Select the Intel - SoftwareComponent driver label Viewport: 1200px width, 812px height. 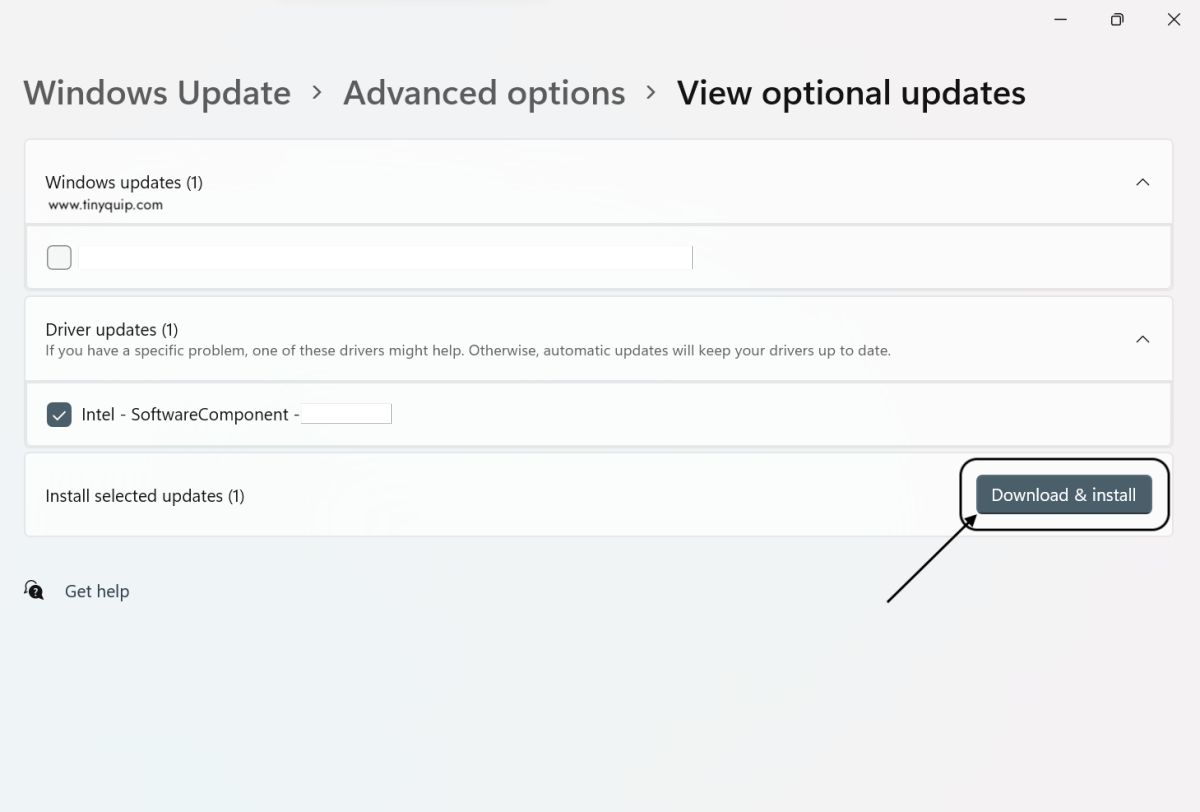190,414
